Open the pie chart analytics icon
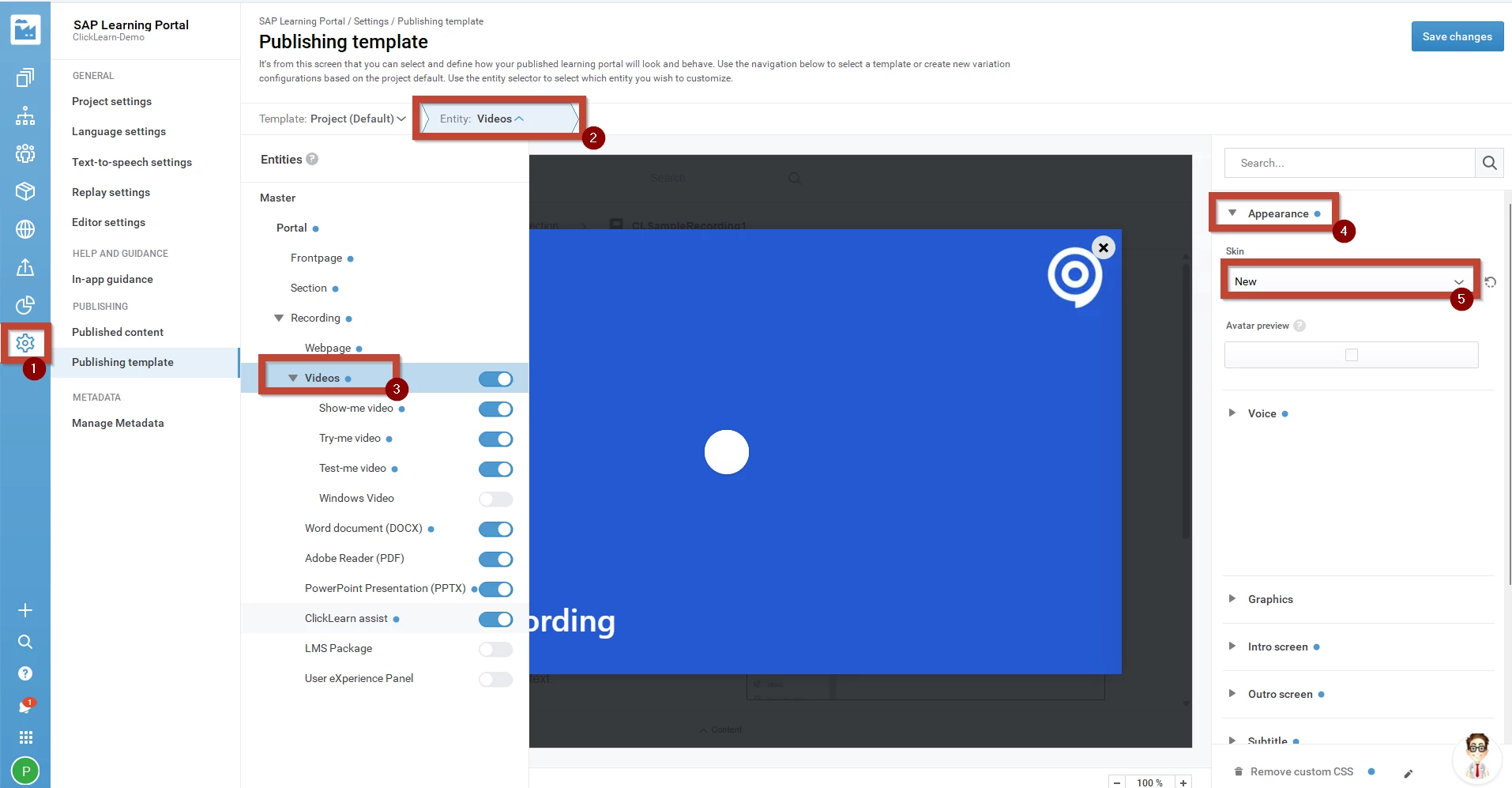This screenshot has height=788, width=1512. click(25, 305)
